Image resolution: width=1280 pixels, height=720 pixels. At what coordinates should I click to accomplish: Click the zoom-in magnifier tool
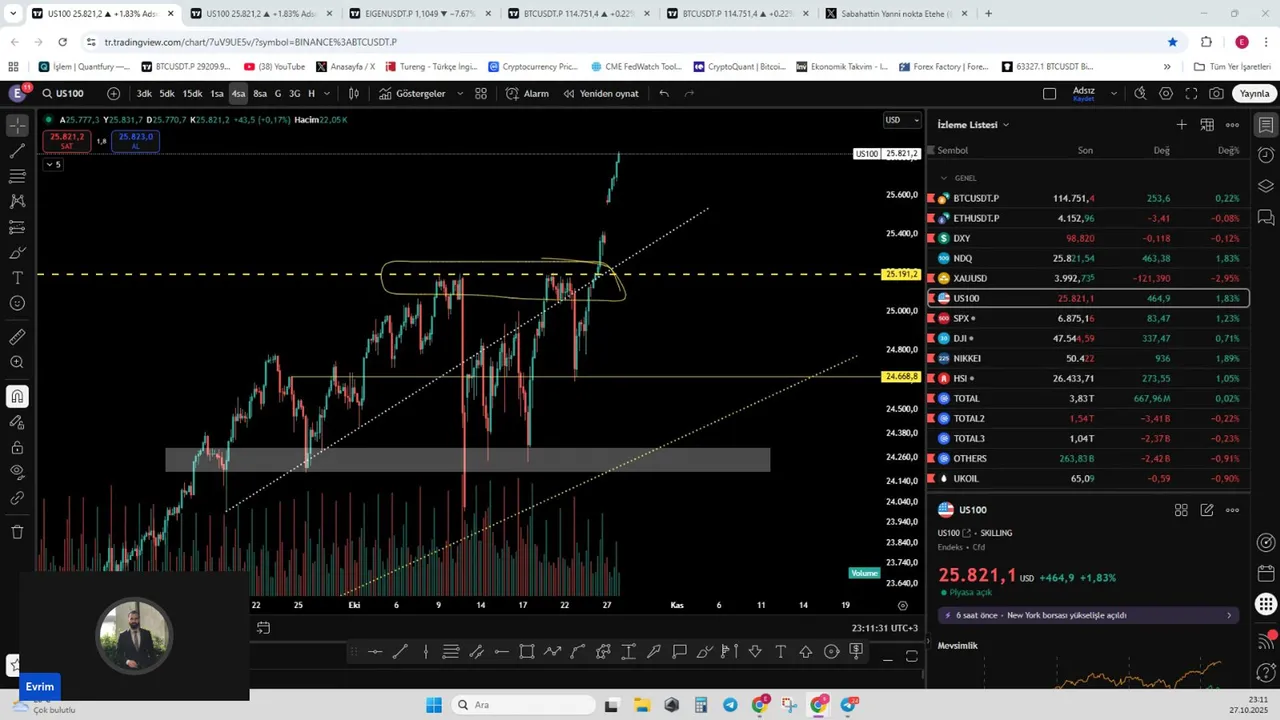(x=17, y=362)
